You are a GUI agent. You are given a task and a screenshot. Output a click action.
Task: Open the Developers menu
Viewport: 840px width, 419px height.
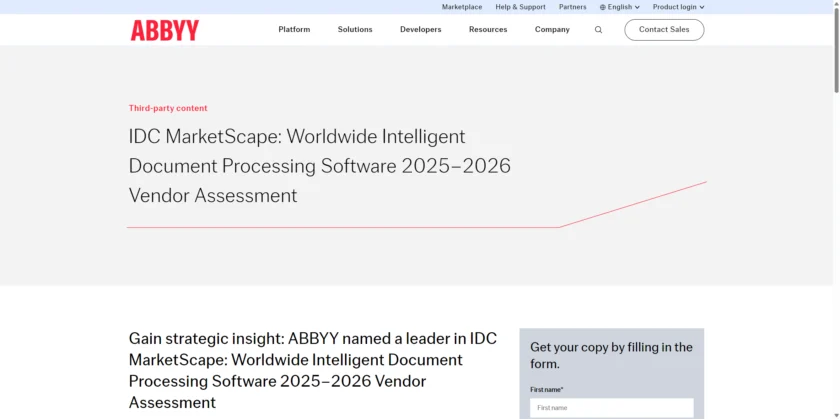click(x=420, y=30)
